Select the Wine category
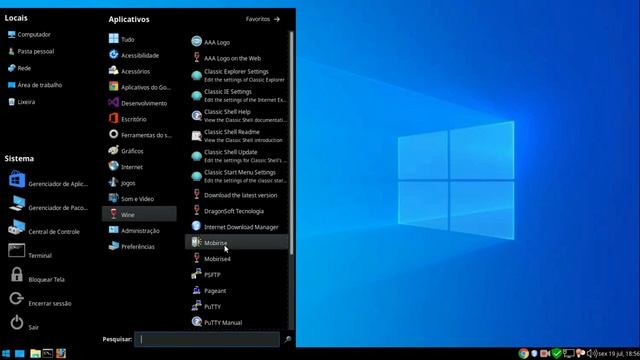 [139, 214]
